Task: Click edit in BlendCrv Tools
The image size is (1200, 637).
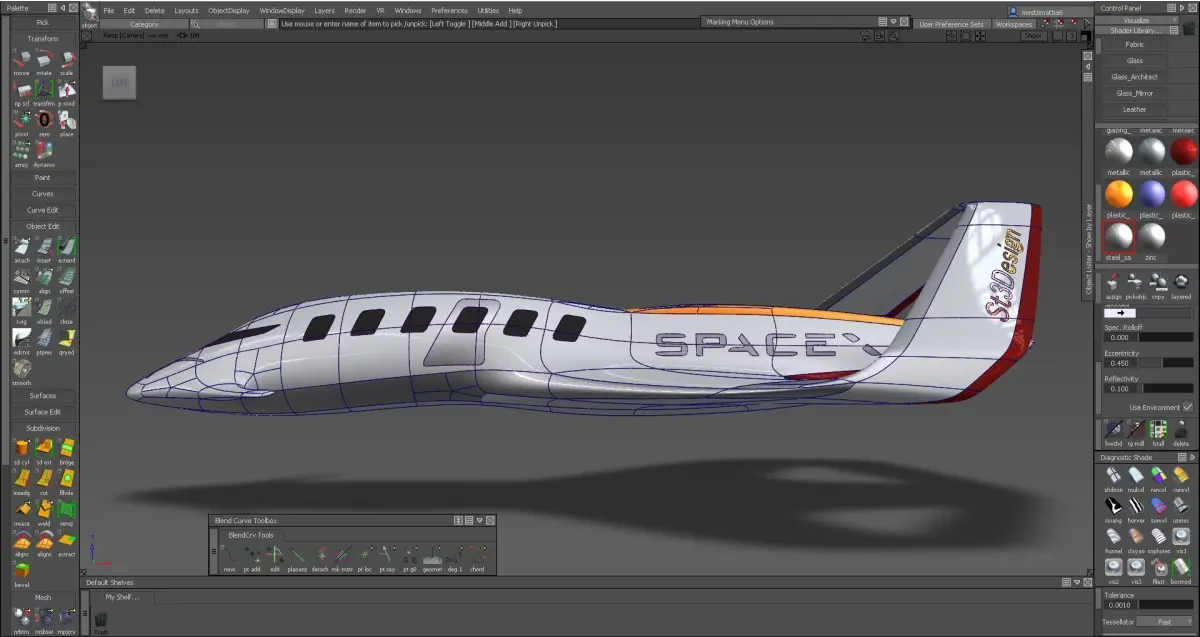Action: pyautogui.click(x=275, y=557)
